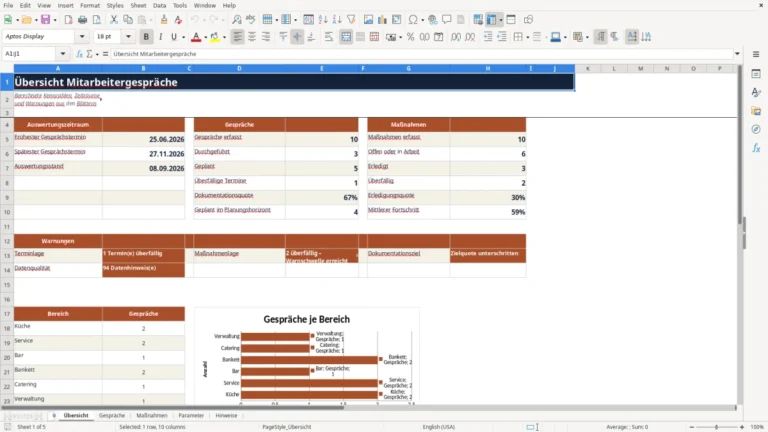Insert special character omega icon

(413, 20)
